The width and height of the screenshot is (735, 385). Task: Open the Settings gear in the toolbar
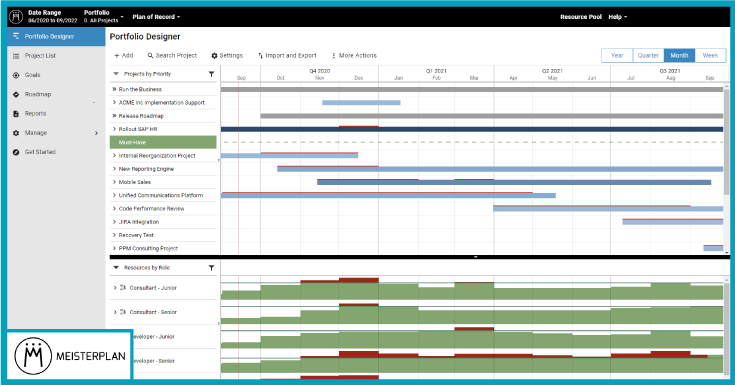[x=227, y=55]
